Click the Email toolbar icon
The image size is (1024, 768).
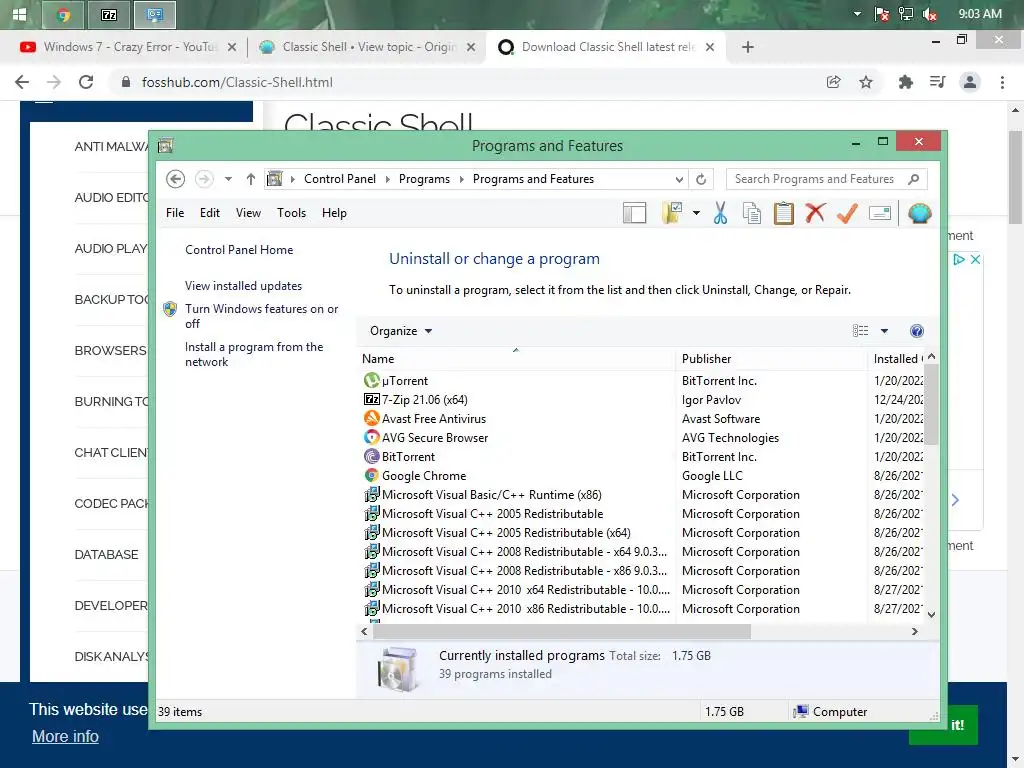880,214
